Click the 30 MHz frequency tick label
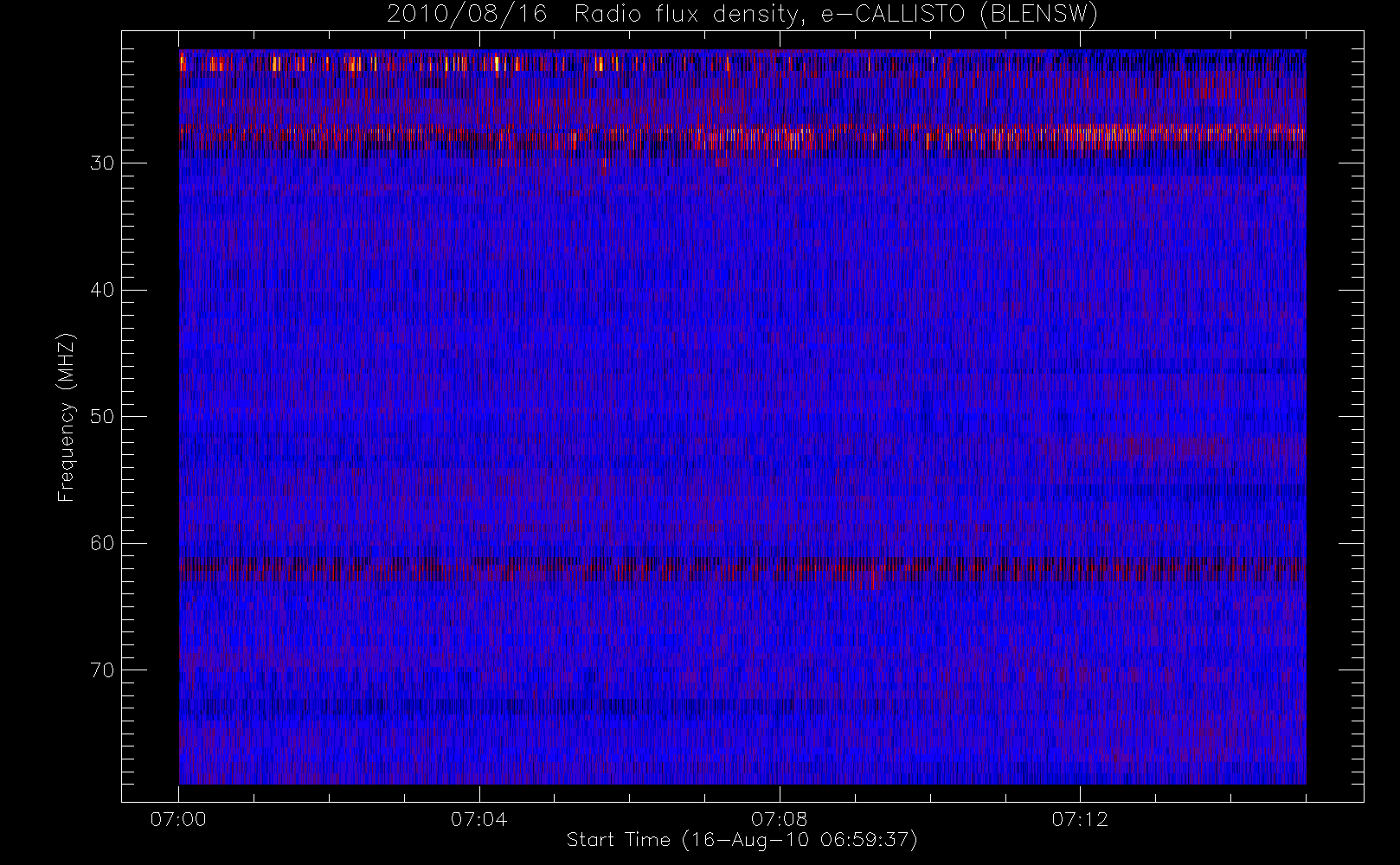This screenshot has width=1400, height=865. tap(102, 163)
